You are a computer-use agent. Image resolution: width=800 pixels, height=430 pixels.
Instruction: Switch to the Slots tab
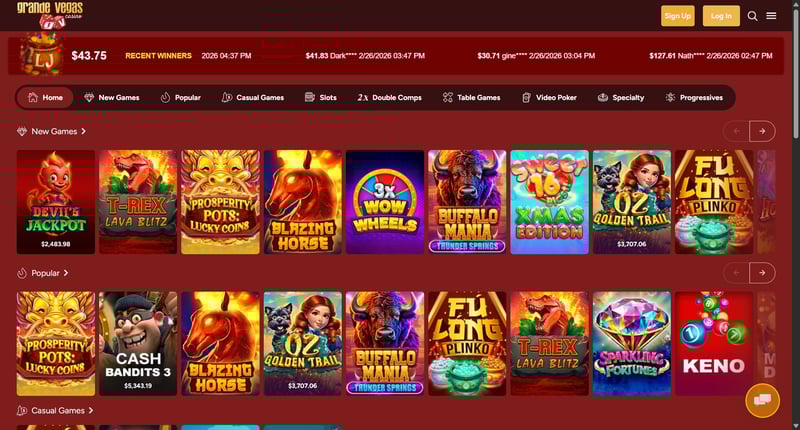320,97
